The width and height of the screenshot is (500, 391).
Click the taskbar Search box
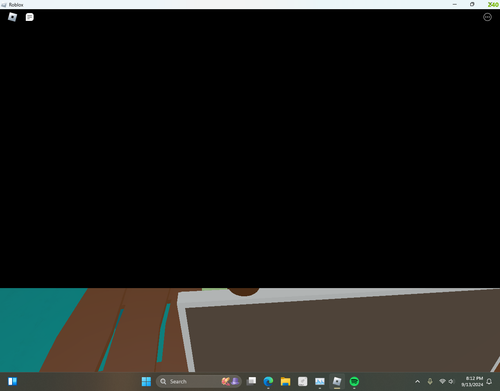click(199, 381)
